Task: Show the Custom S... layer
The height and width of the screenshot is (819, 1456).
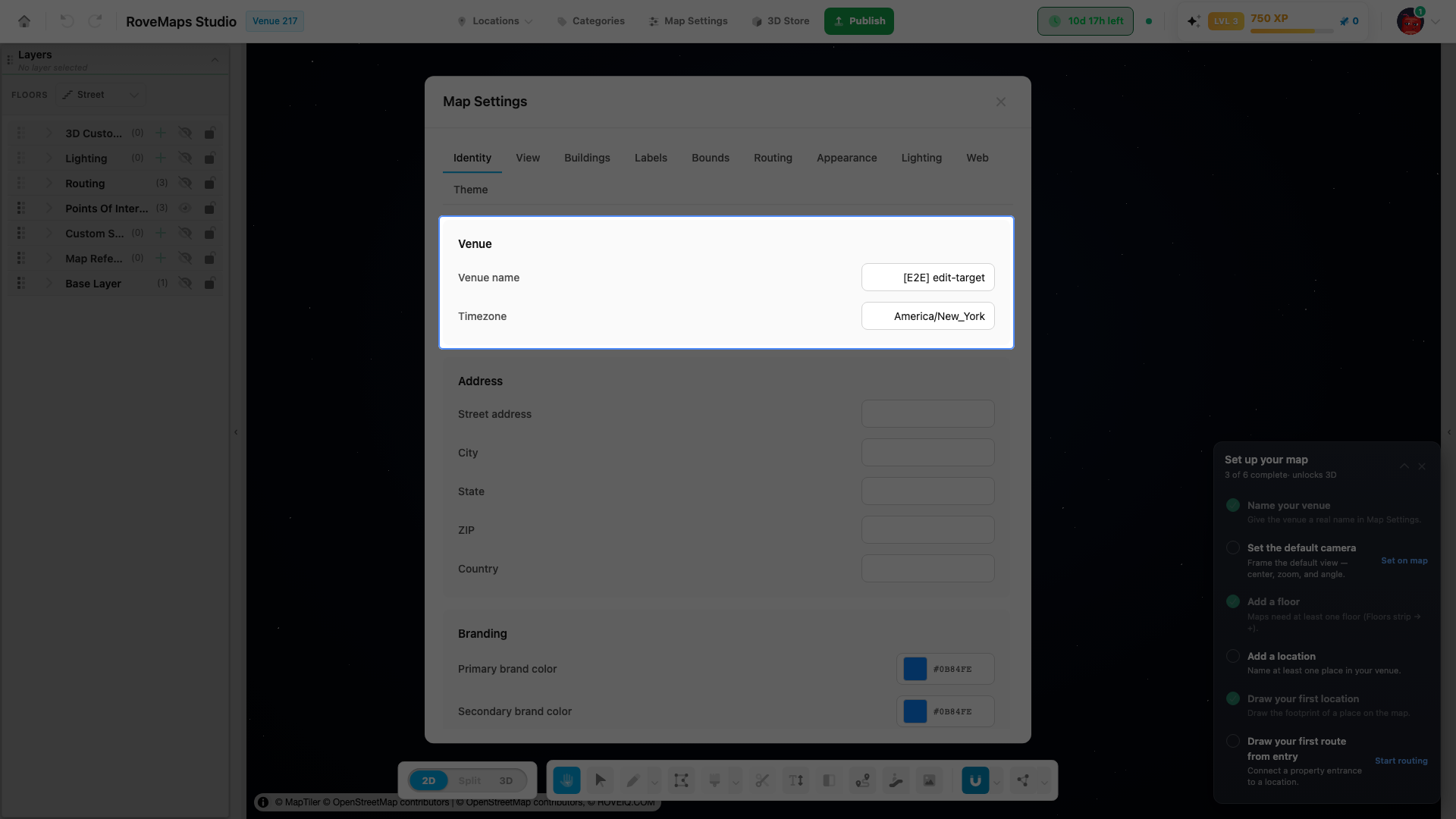Action: (185, 233)
